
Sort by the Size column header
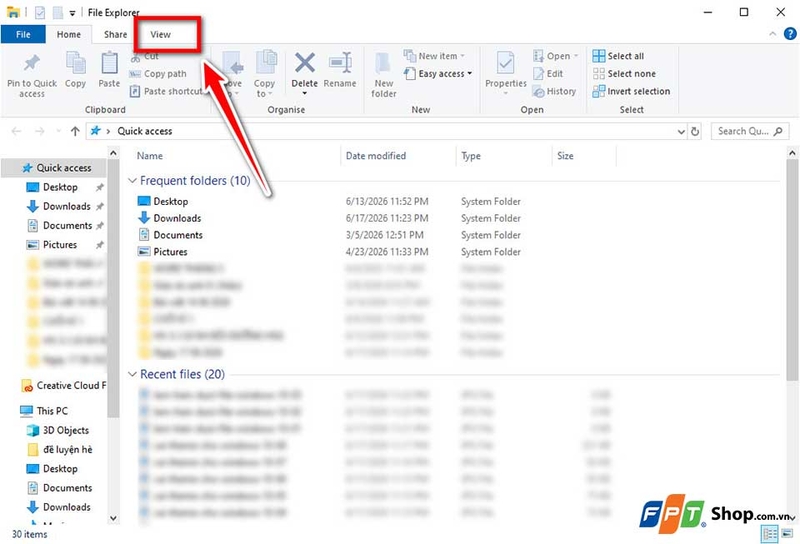[x=565, y=156]
